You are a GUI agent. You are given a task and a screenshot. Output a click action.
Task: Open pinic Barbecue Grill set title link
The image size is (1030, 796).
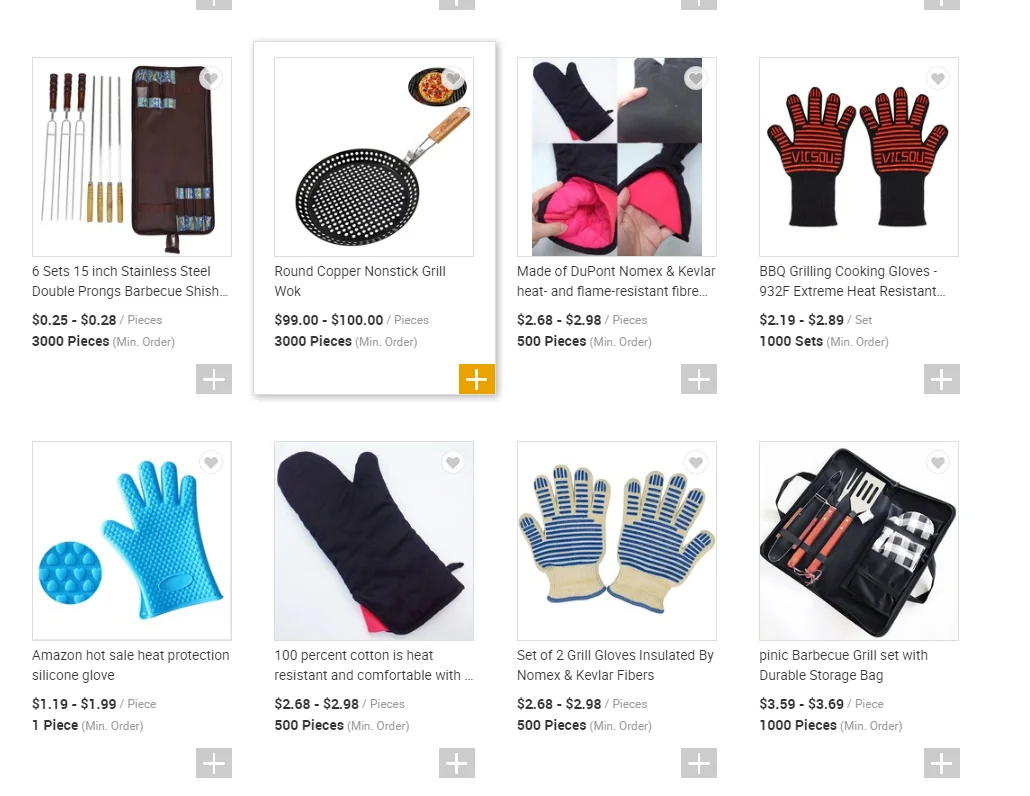tap(843, 665)
